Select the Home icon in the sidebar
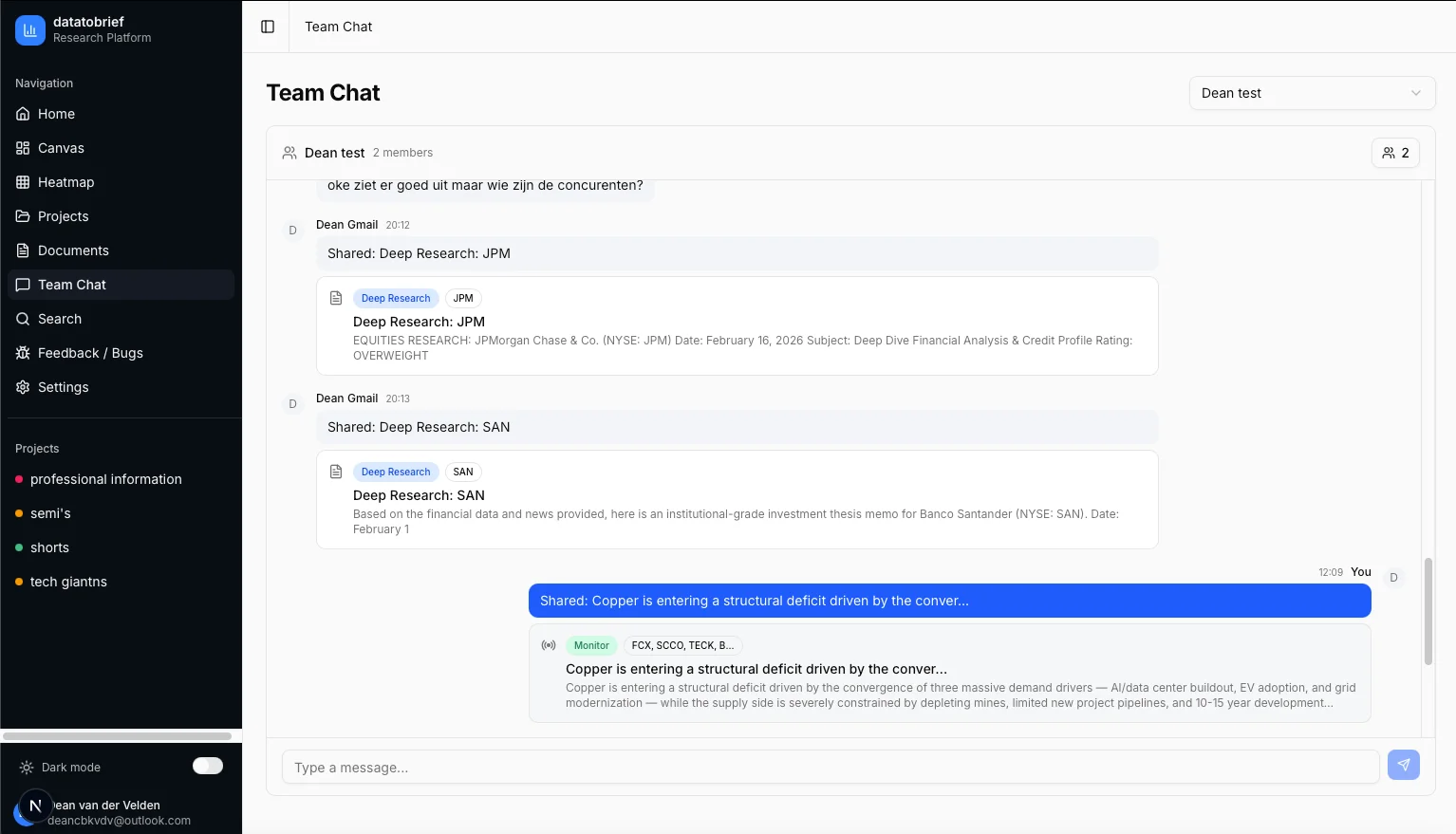The width and height of the screenshot is (1456, 834). pos(22,114)
